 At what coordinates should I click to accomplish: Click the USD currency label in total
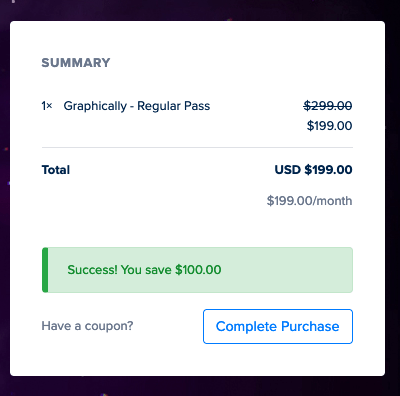(288, 170)
